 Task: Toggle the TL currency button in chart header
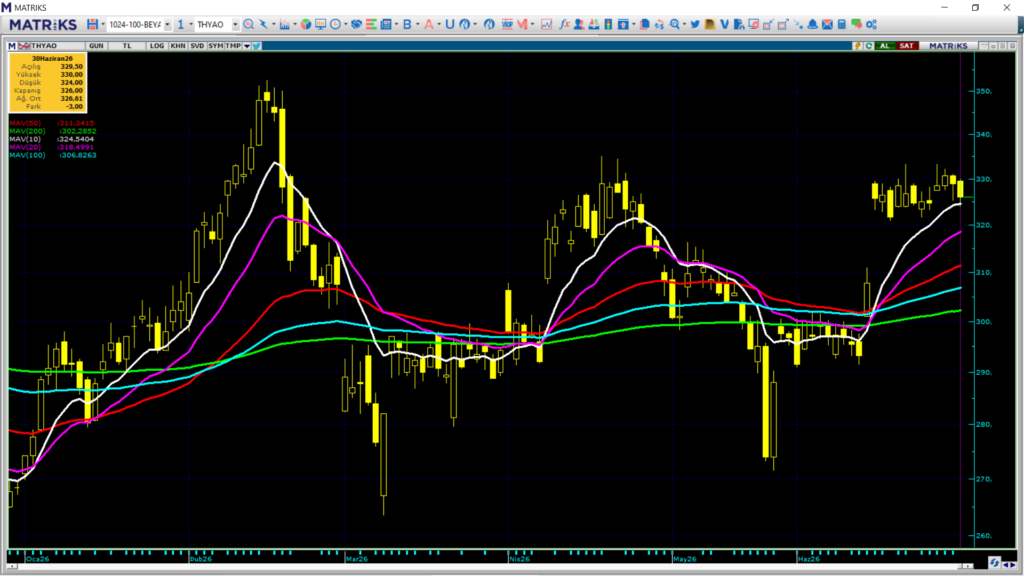(x=127, y=46)
